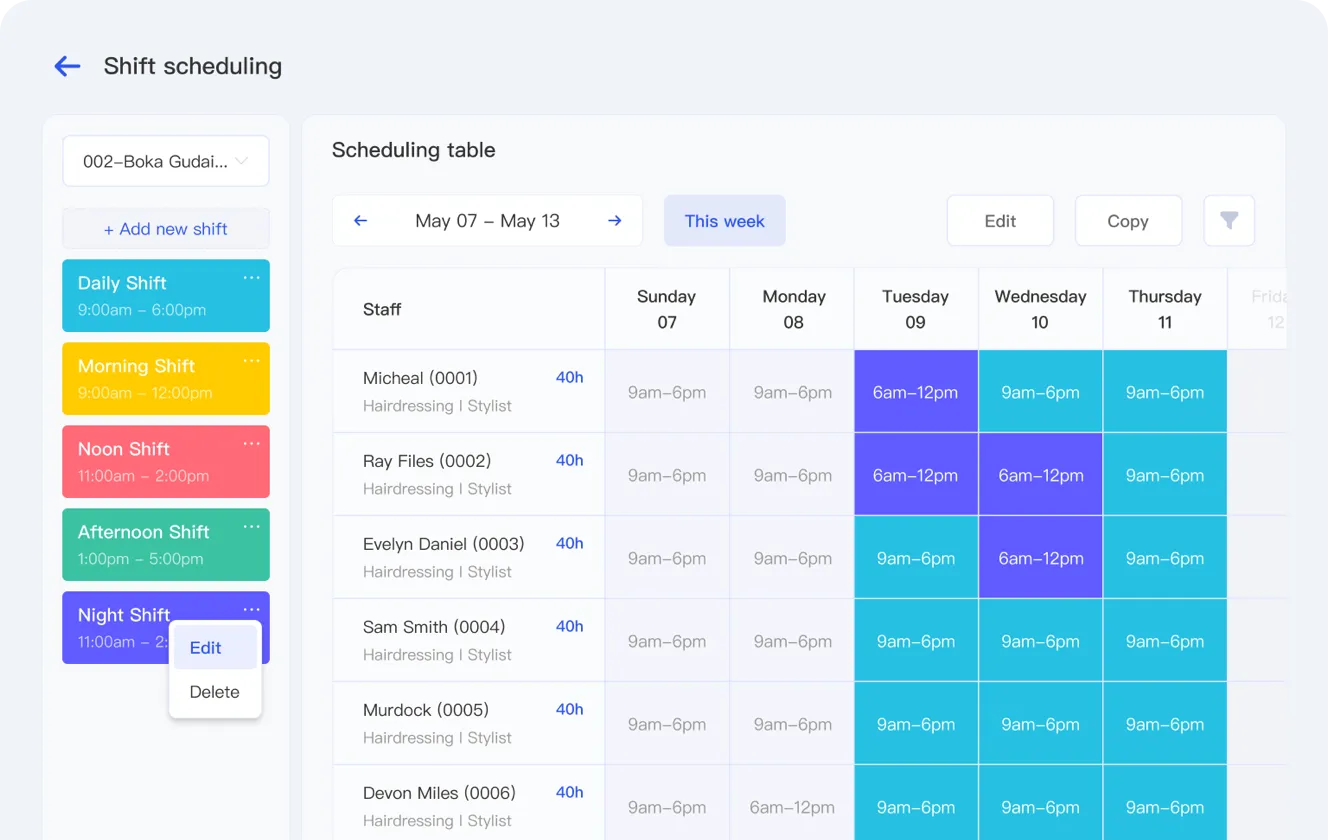Open the Afternoon Shift options menu
Viewport: 1328px width, 840px height.
pyautogui.click(x=251, y=526)
